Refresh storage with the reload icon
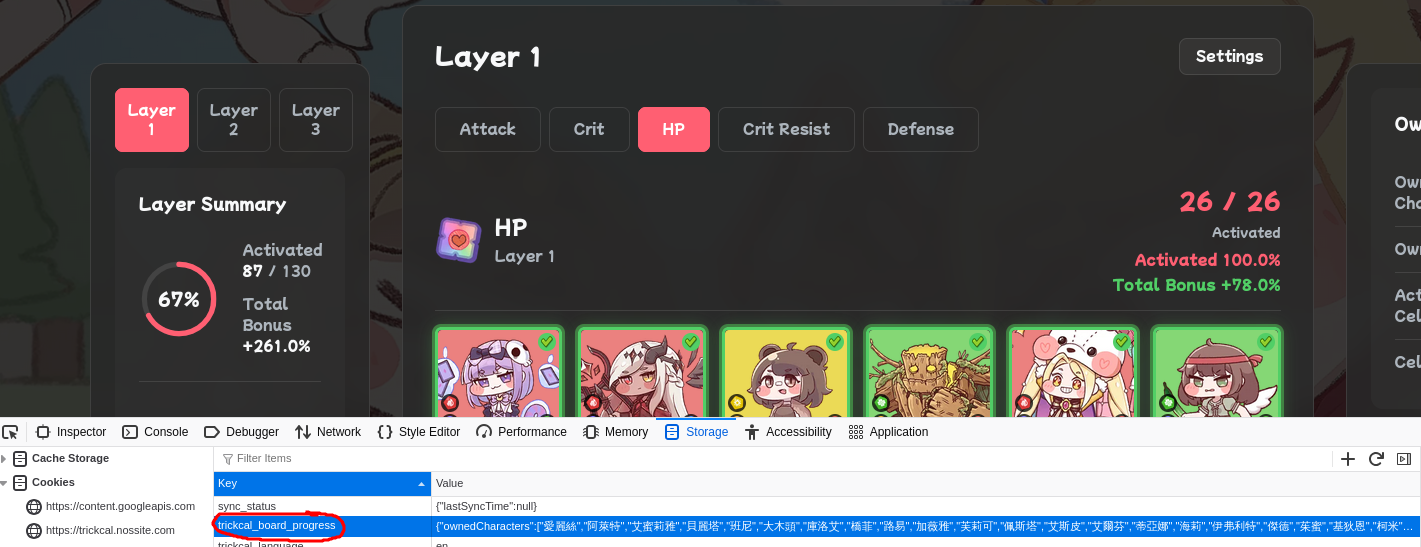The image size is (1421, 547). 1376,459
